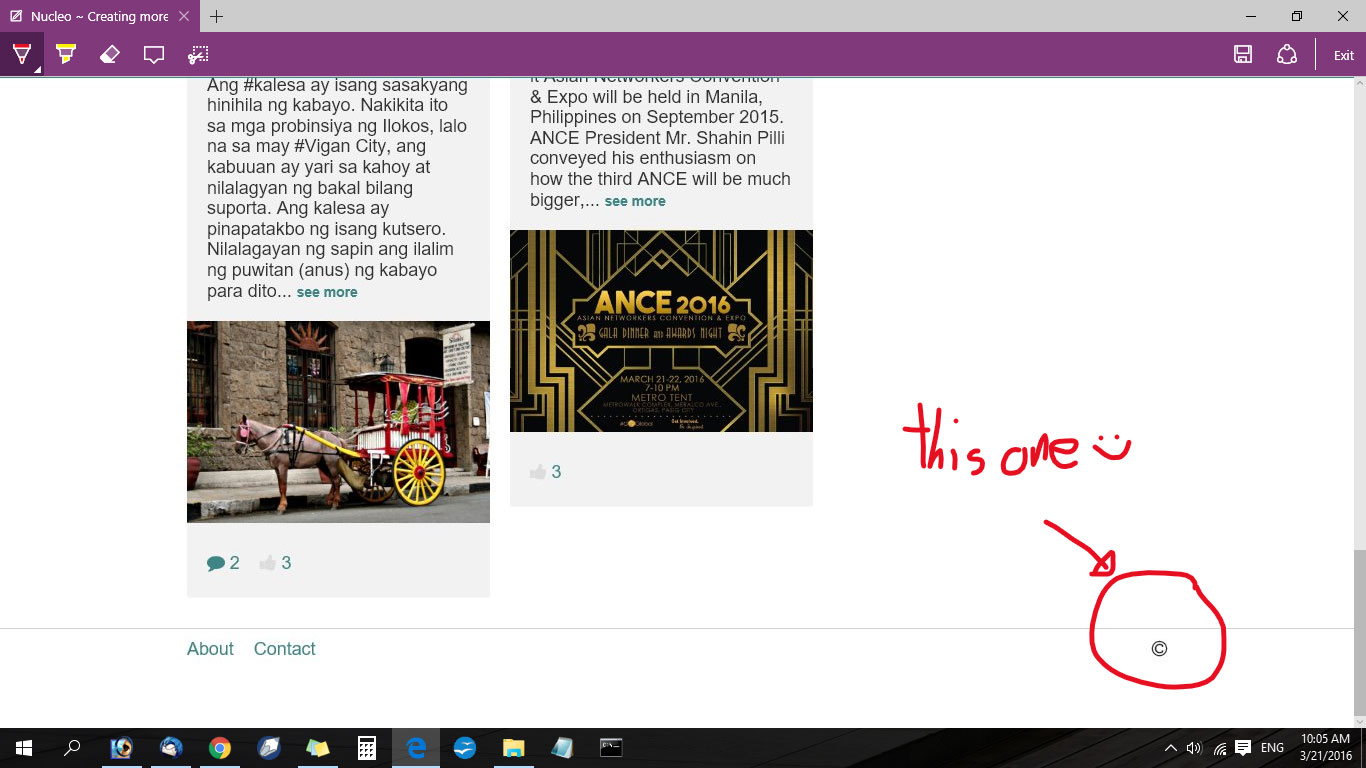Switch to Microsoft Edge on the taskbar

(416, 748)
